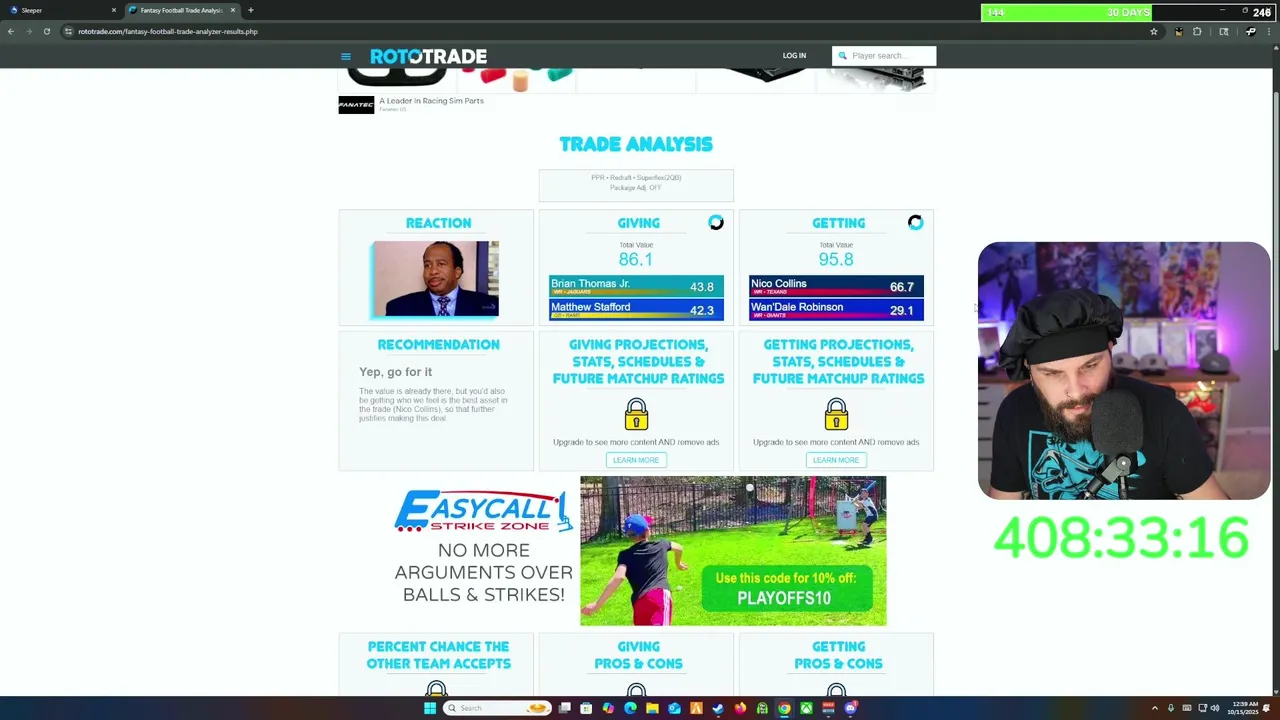Image resolution: width=1280 pixels, height=720 pixels.
Task: Click the circular icon in GIVING panel
Action: (x=716, y=223)
